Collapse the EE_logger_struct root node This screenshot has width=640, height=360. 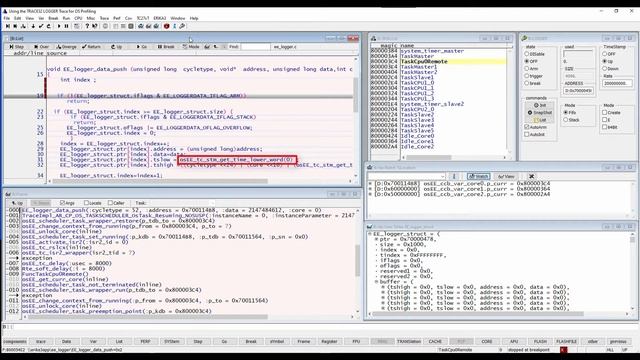[370, 234]
